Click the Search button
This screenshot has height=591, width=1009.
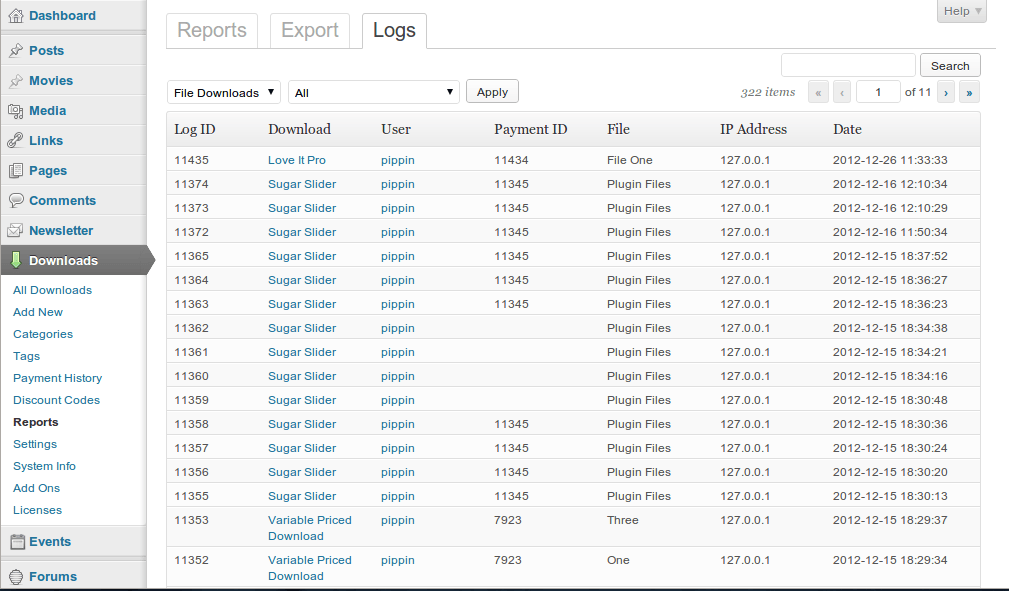(x=950, y=66)
